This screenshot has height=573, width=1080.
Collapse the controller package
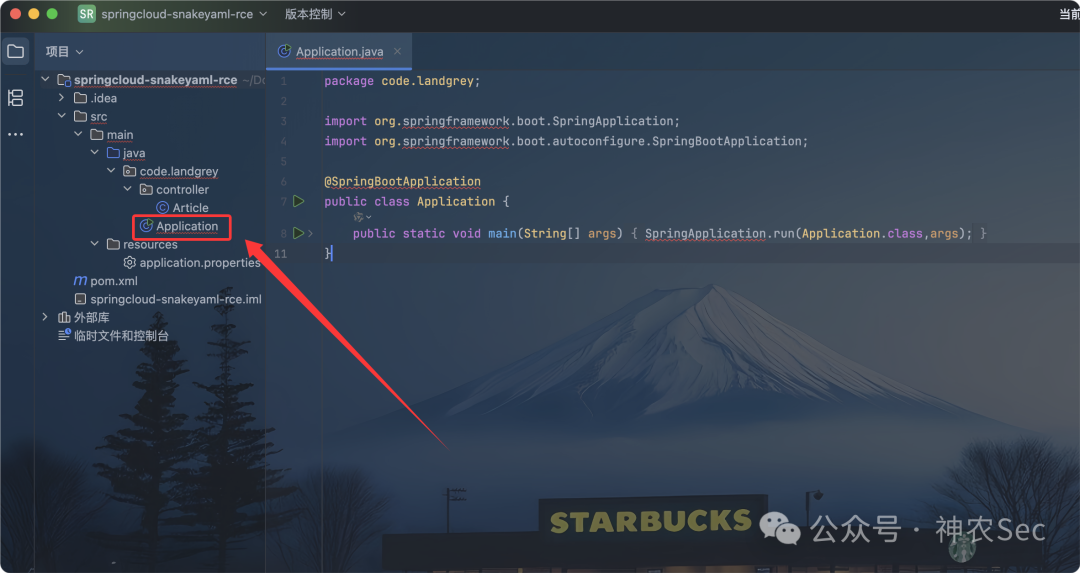click(x=128, y=189)
